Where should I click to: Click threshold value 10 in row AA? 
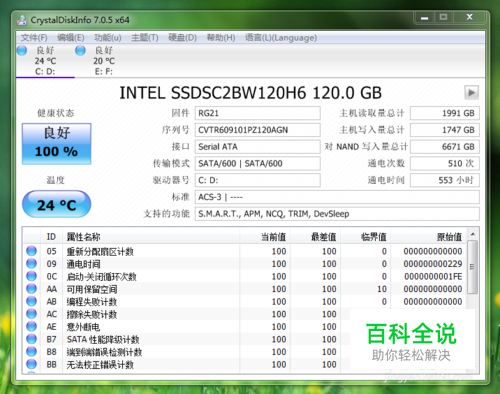382,289
